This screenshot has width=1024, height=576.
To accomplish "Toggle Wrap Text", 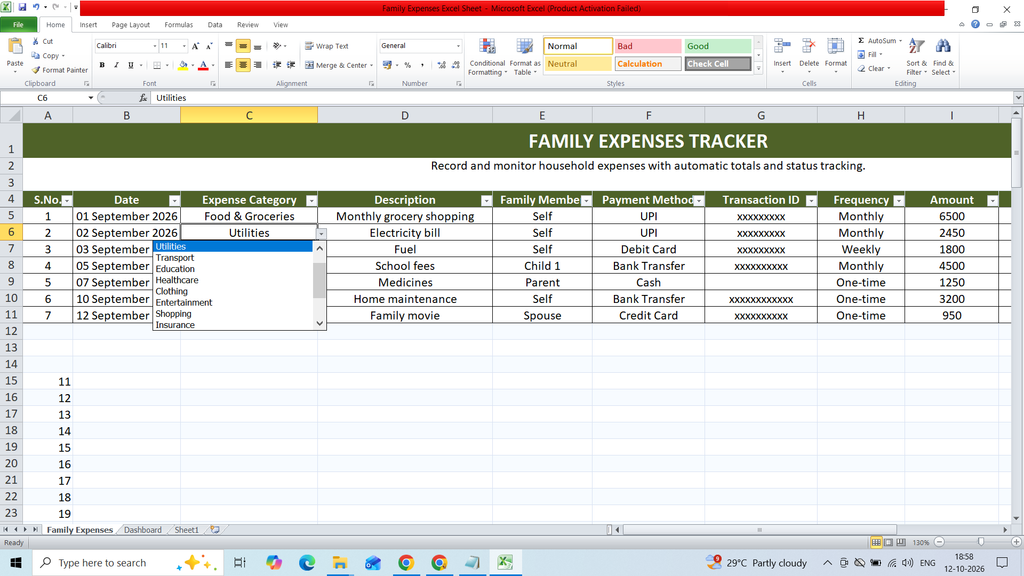I will coord(327,46).
